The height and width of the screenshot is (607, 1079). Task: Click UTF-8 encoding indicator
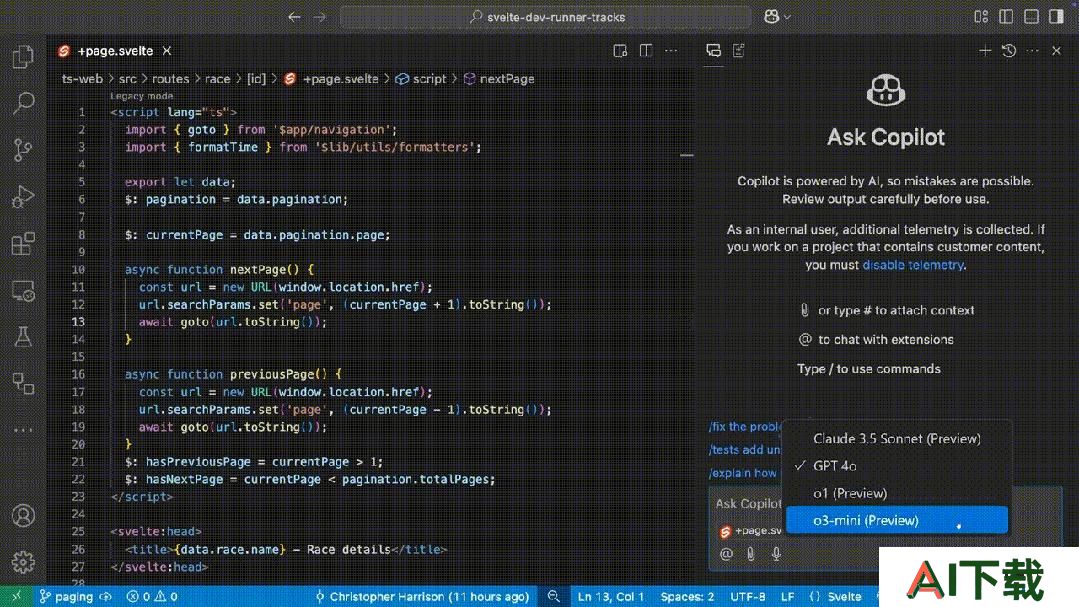[747, 596]
